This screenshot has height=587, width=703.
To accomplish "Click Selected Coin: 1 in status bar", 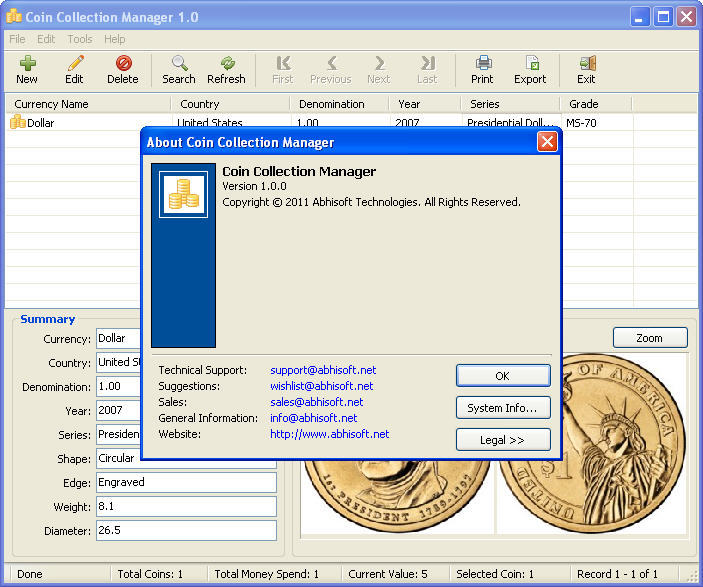I will click(495, 574).
